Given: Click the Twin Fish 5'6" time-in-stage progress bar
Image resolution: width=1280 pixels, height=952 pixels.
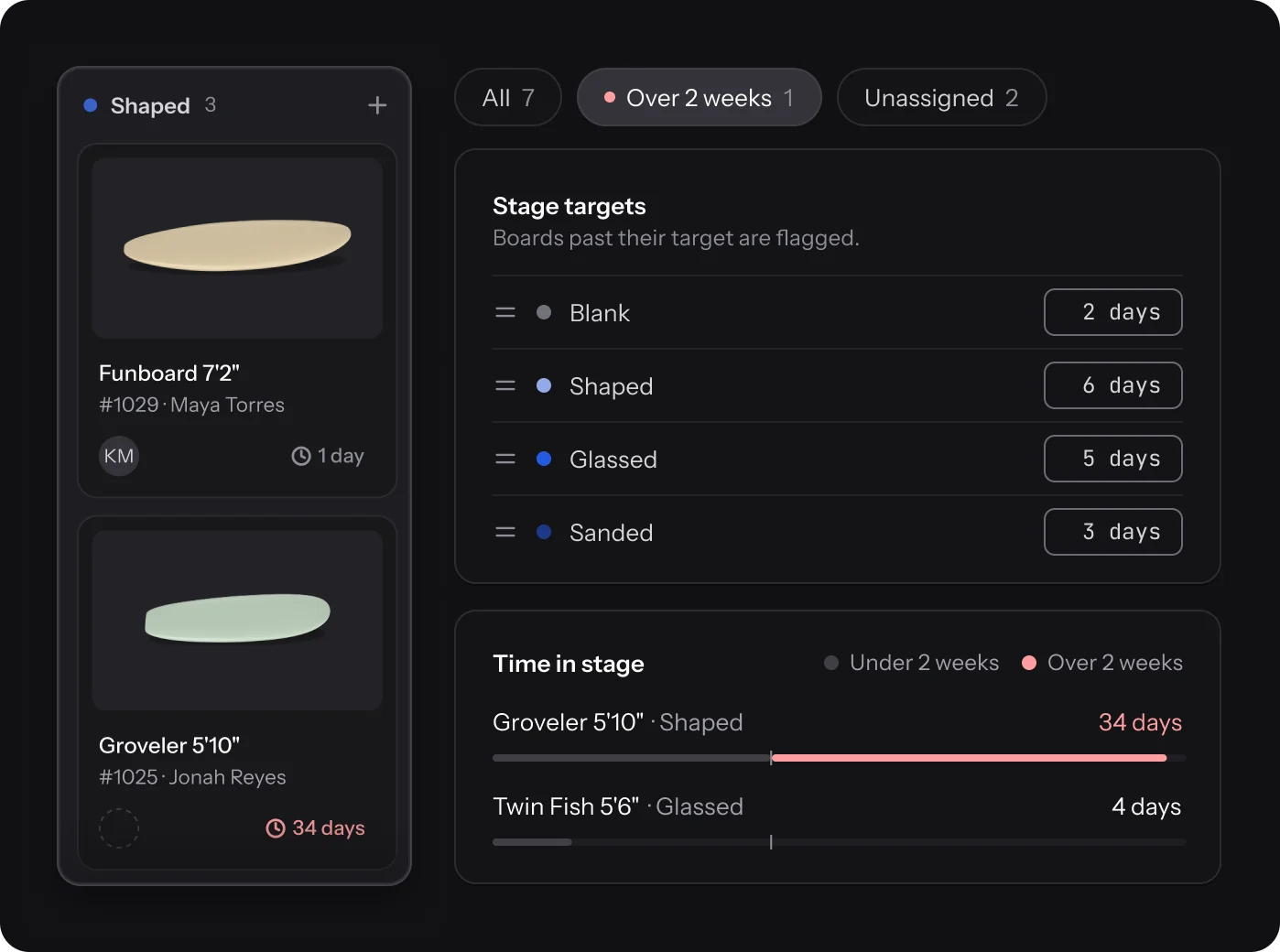Looking at the screenshot, I should 839,842.
